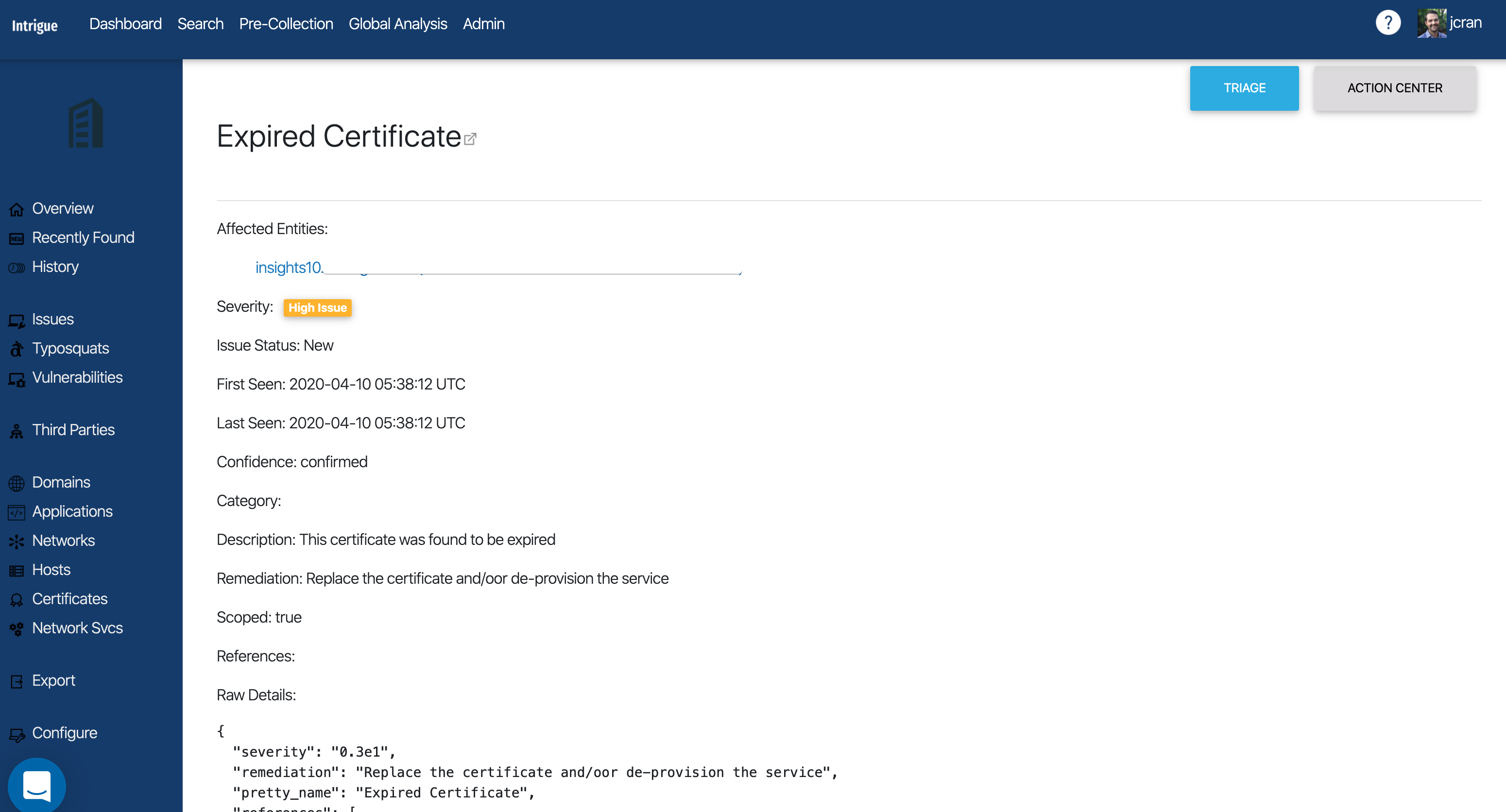Screen dimensions: 1506x812
Task: Click the Last Seen timestamp line
Action: [341, 423]
